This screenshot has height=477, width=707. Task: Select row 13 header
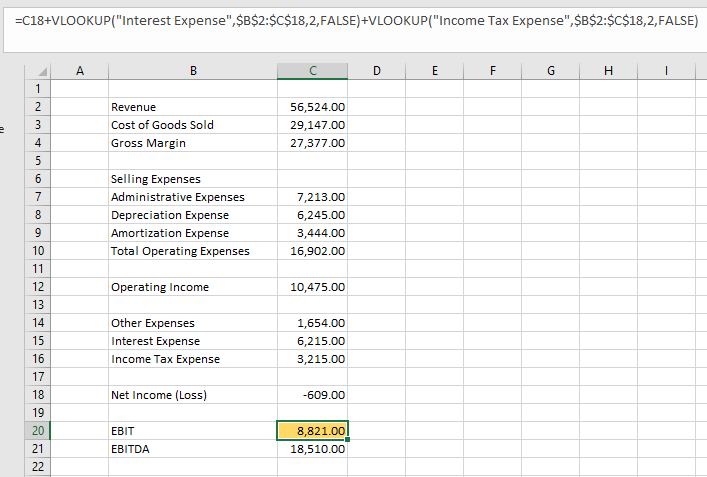[x=38, y=305]
